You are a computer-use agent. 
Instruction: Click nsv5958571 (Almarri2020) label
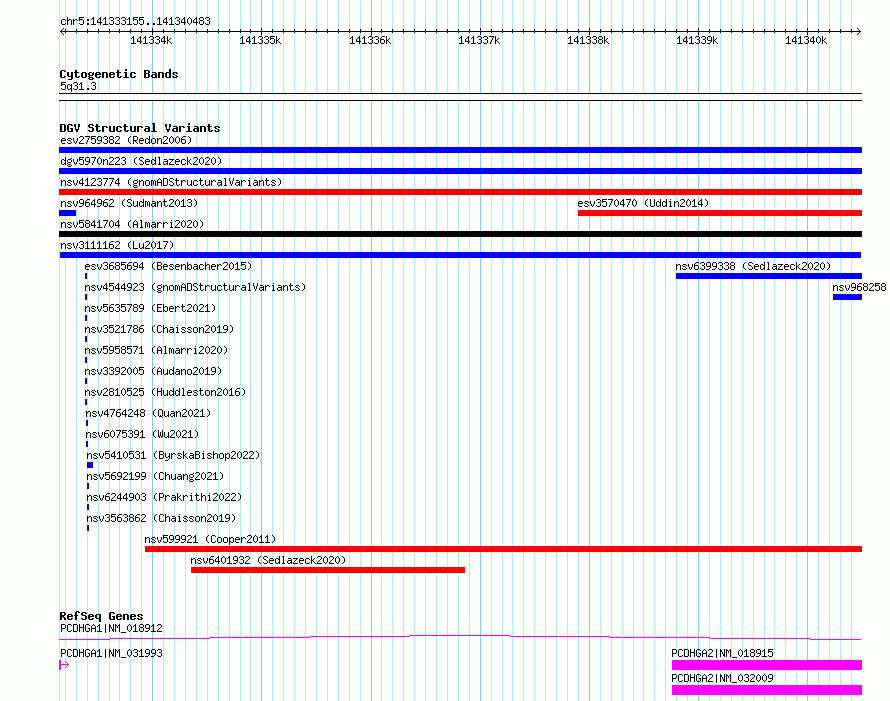point(156,350)
